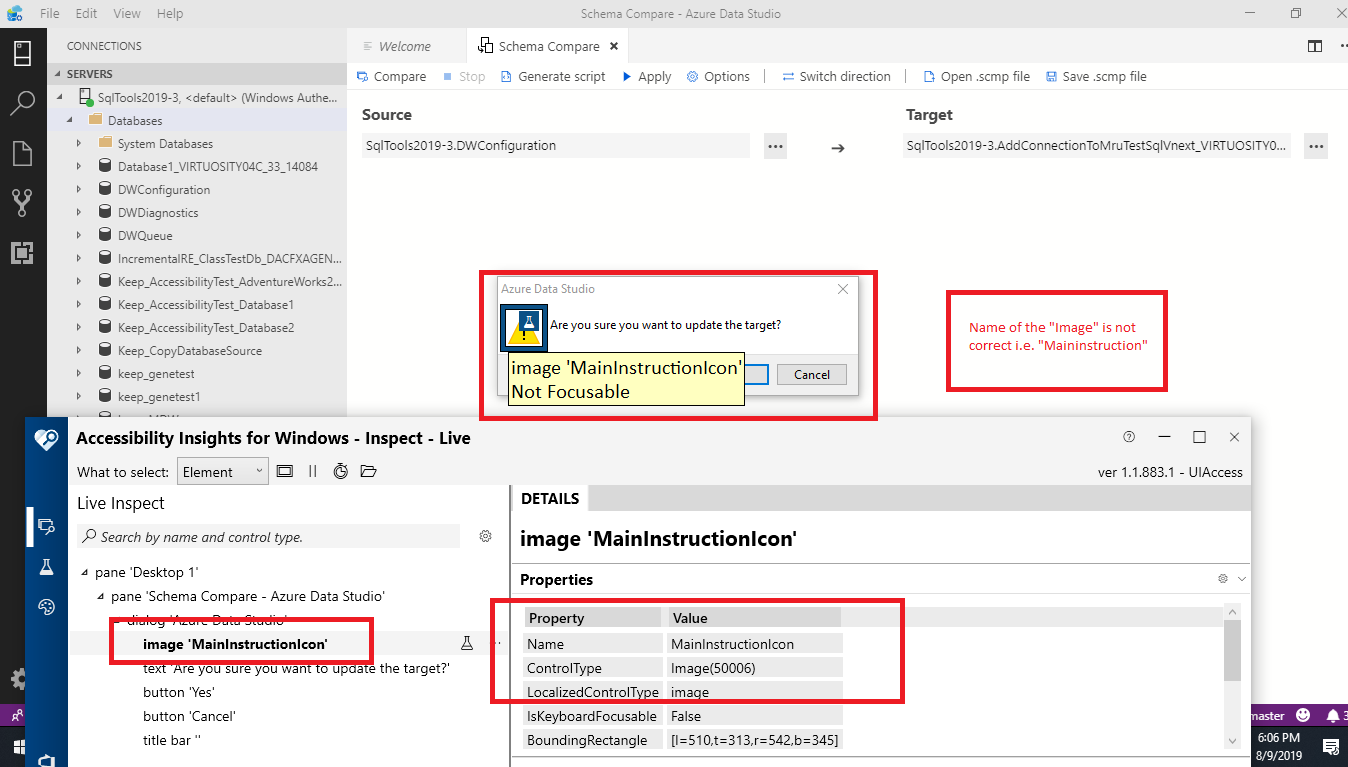This screenshot has width=1348, height=767.
Task: Open a saved file using the folder icon
Action: pyautogui.click(x=368, y=471)
